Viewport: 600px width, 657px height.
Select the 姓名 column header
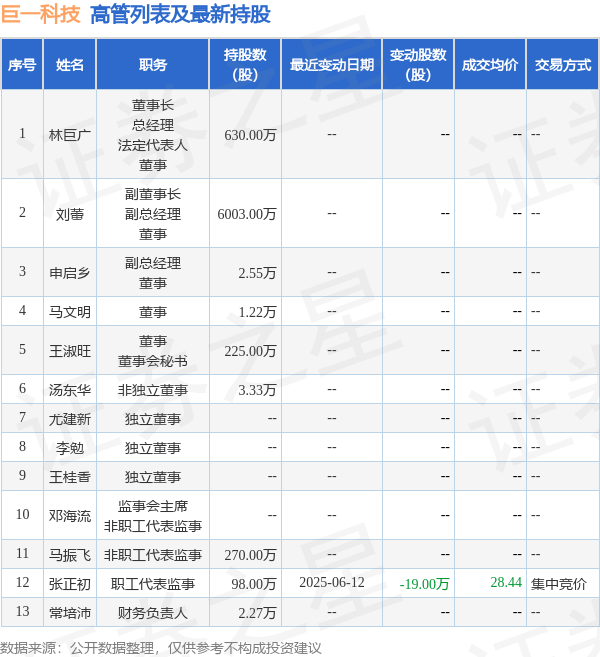70,65
